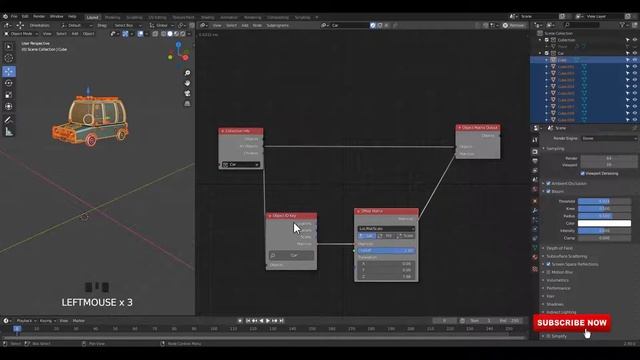This screenshot has width=640, height=360.
Task: Open the Material properties tab icon
Action: tap(535, 257)
